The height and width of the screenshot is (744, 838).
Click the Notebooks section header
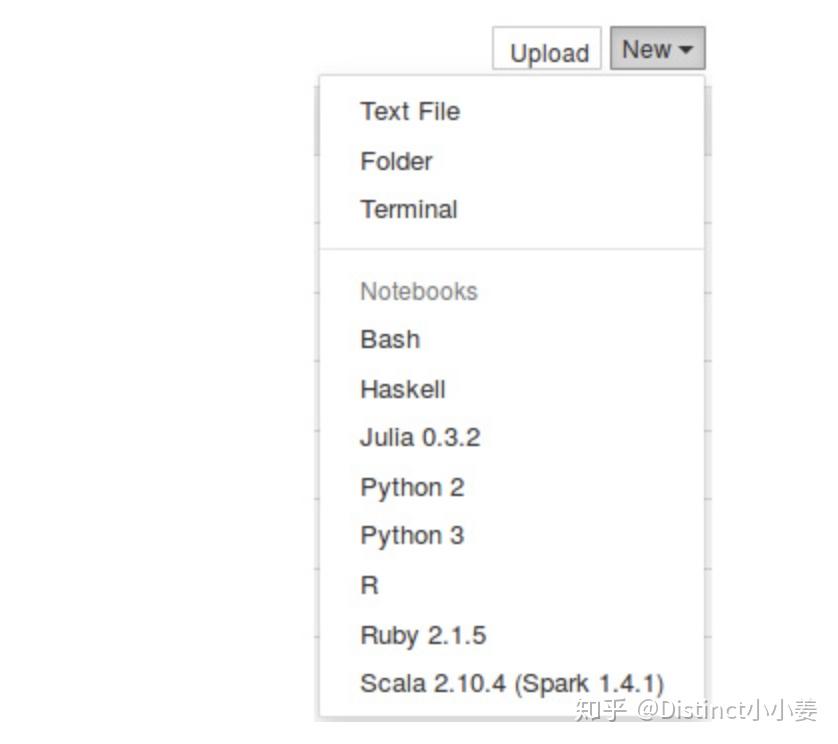coord(418,291)
